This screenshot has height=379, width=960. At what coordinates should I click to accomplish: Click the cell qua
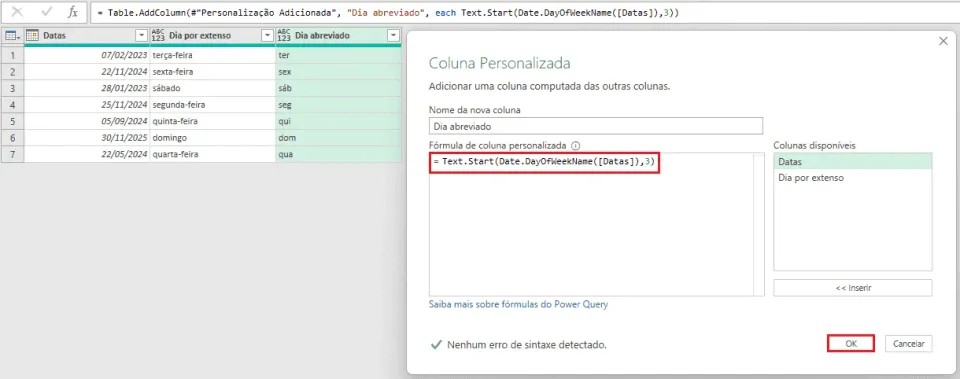(339, 155)
